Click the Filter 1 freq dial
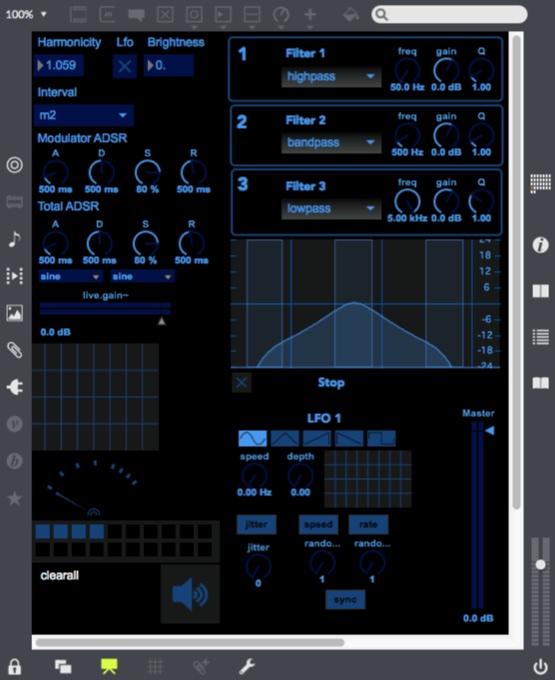Image resolution: width=555 pixels, height=680 pixels. tap(407, 71)
